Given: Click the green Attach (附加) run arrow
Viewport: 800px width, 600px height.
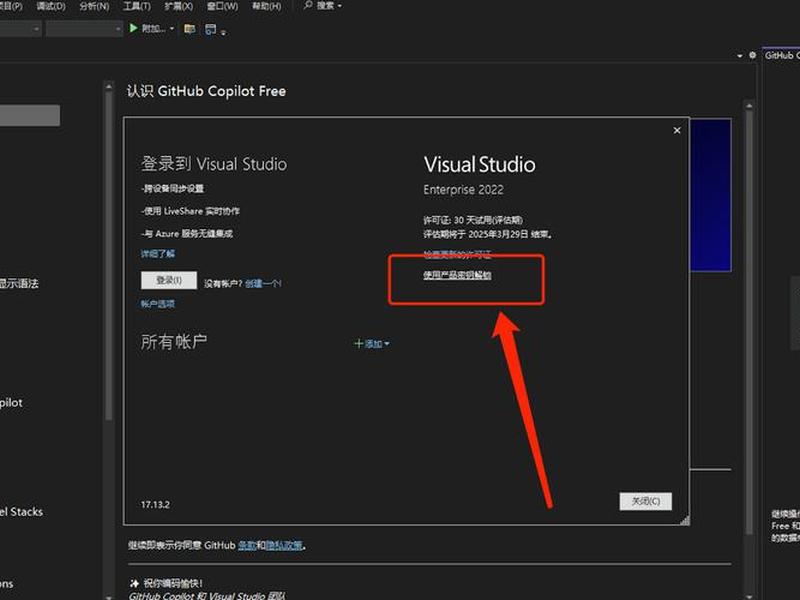Looking at the screenshot, I should tap(134, 28).
